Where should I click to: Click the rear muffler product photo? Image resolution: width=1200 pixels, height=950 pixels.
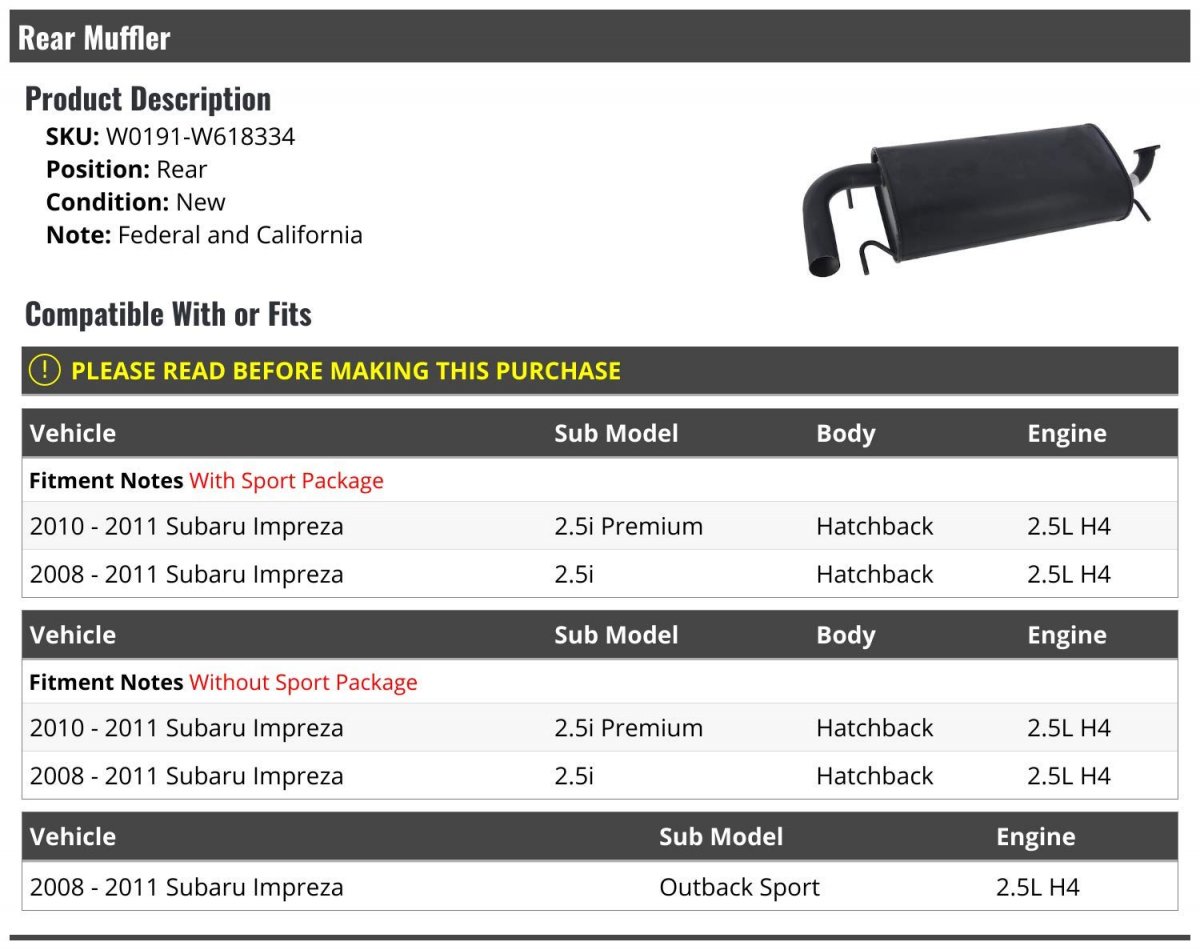(x=980, y=198)
